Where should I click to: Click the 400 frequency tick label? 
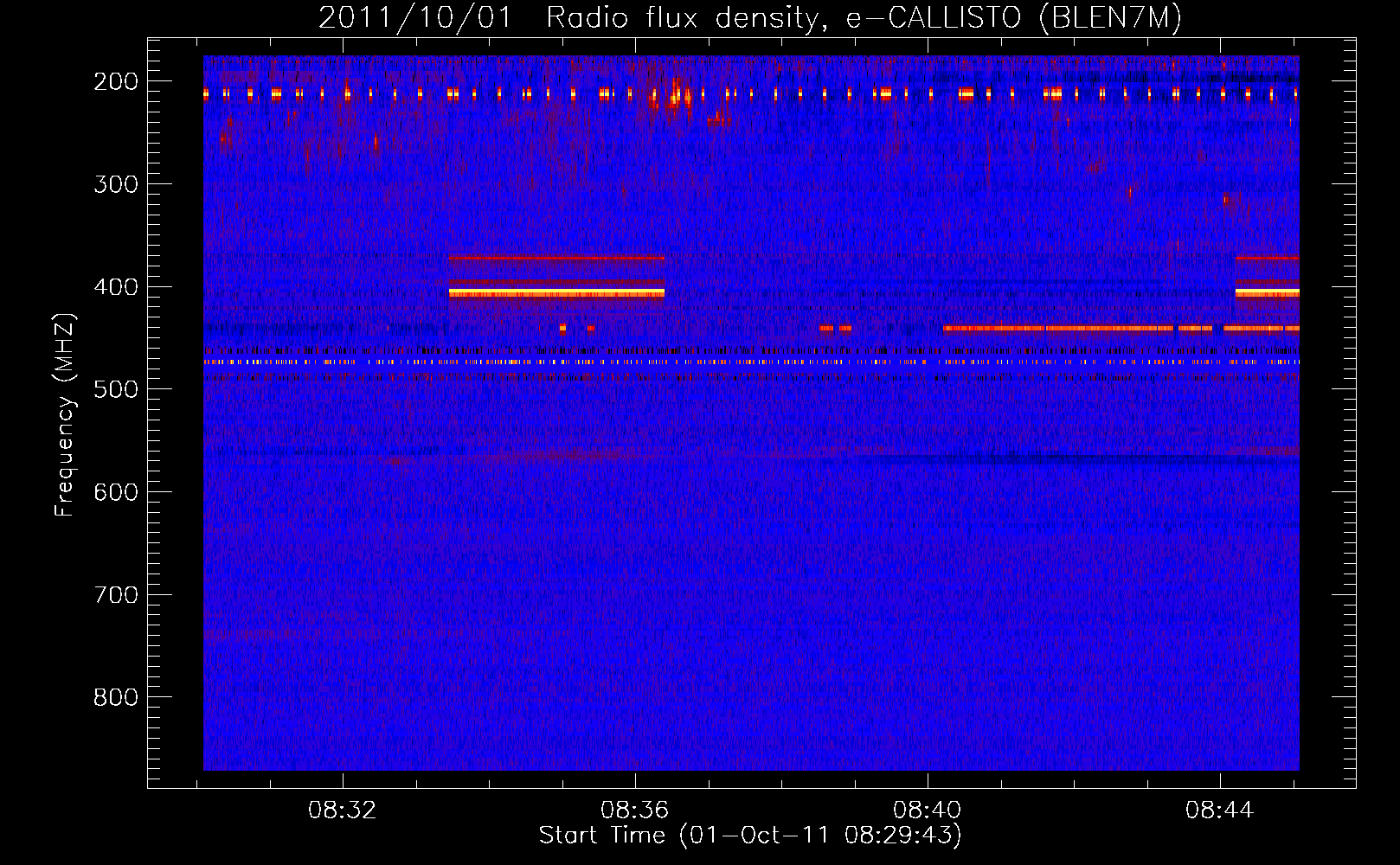click(x=116, y=287)
